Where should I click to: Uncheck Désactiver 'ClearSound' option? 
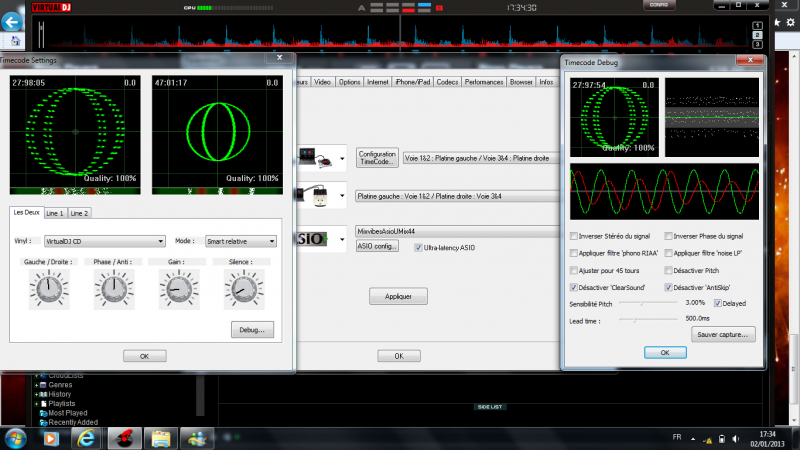pos(573,287)
